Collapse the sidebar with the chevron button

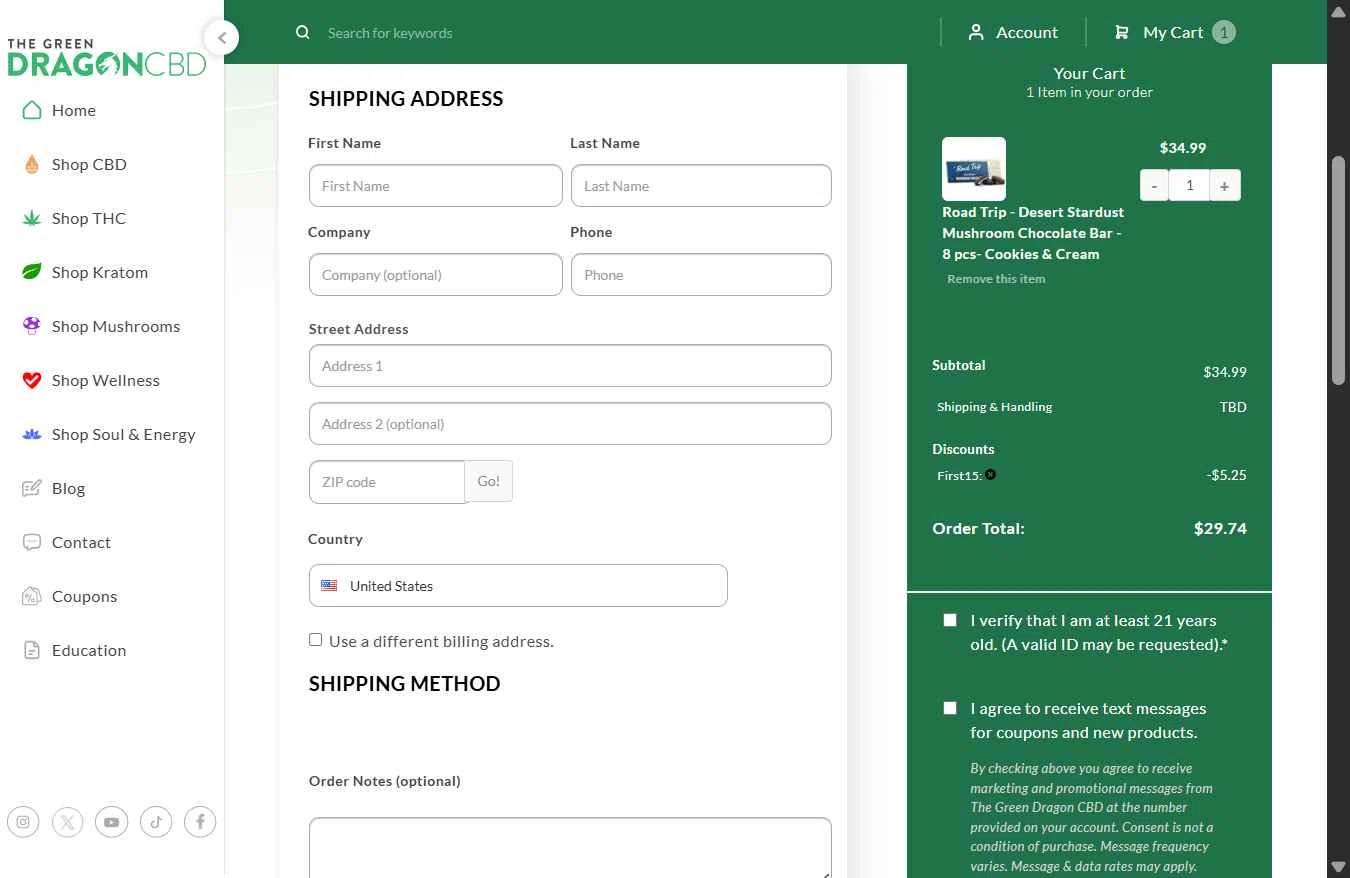click(221, 38)
